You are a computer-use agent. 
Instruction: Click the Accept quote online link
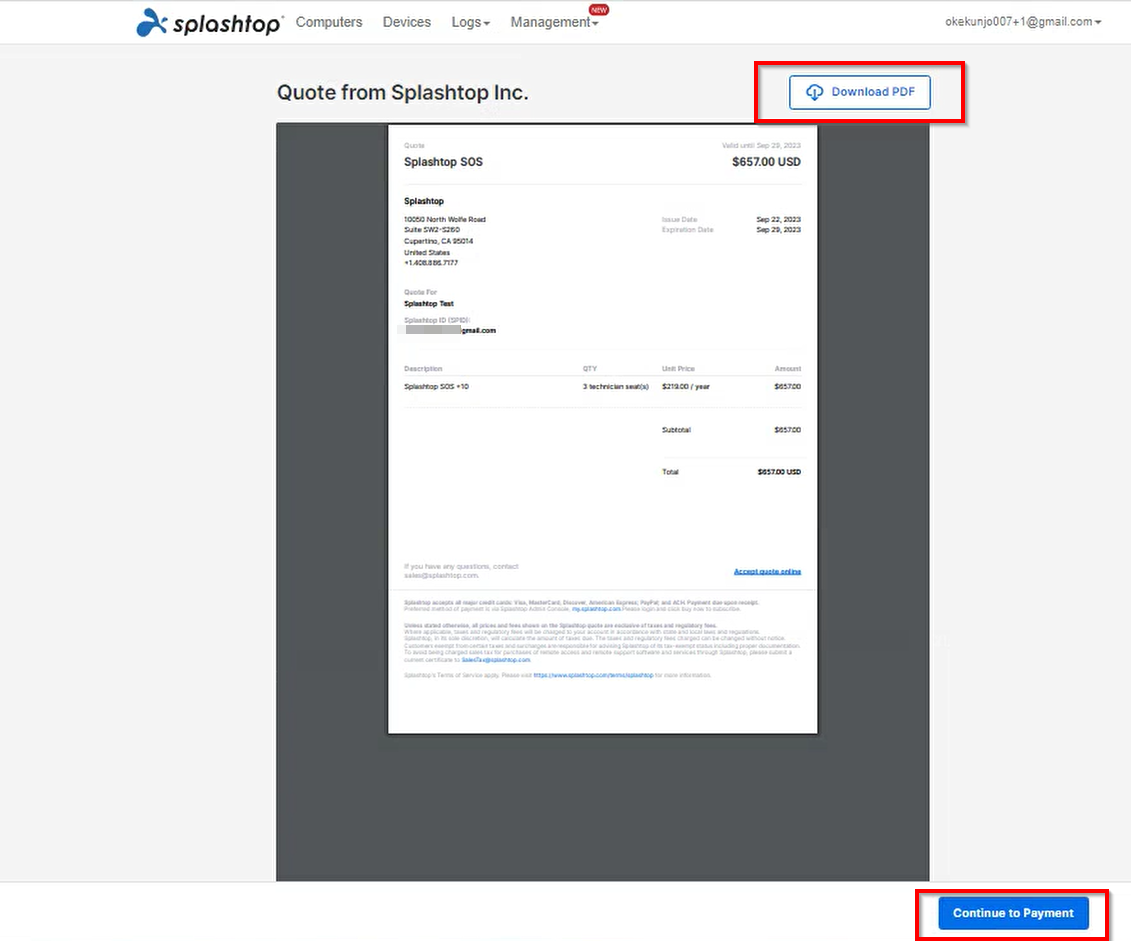(767, 571)
